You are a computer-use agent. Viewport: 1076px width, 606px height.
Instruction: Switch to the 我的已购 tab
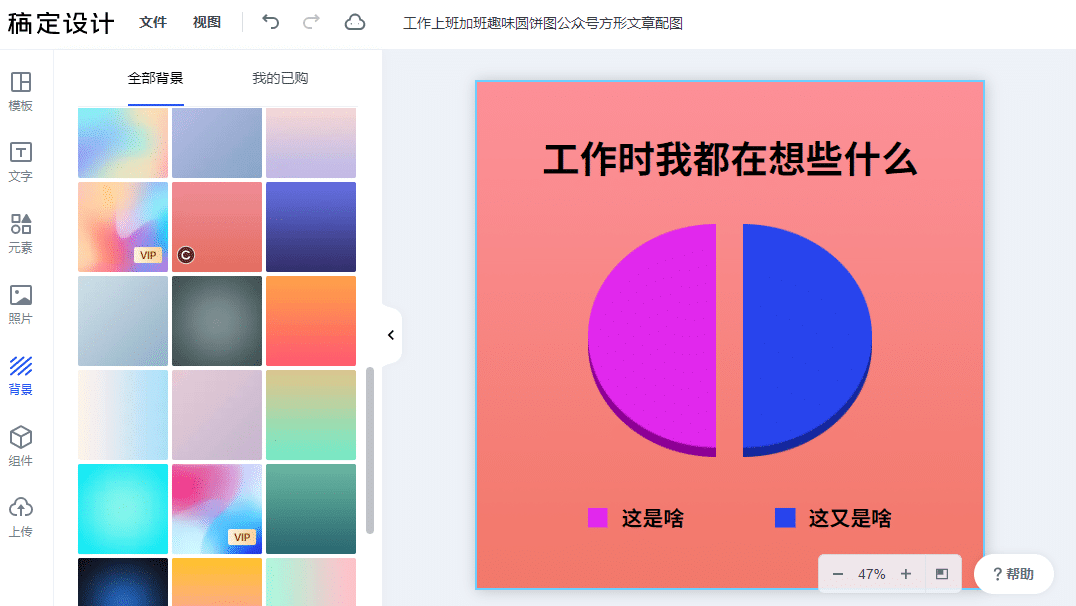click(x=280, y=79)
